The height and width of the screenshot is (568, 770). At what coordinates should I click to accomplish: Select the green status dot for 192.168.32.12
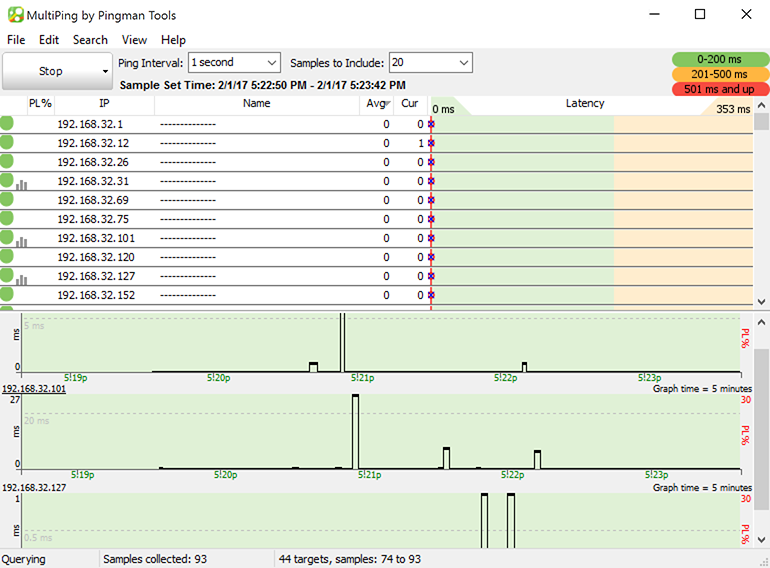point(6,142)
